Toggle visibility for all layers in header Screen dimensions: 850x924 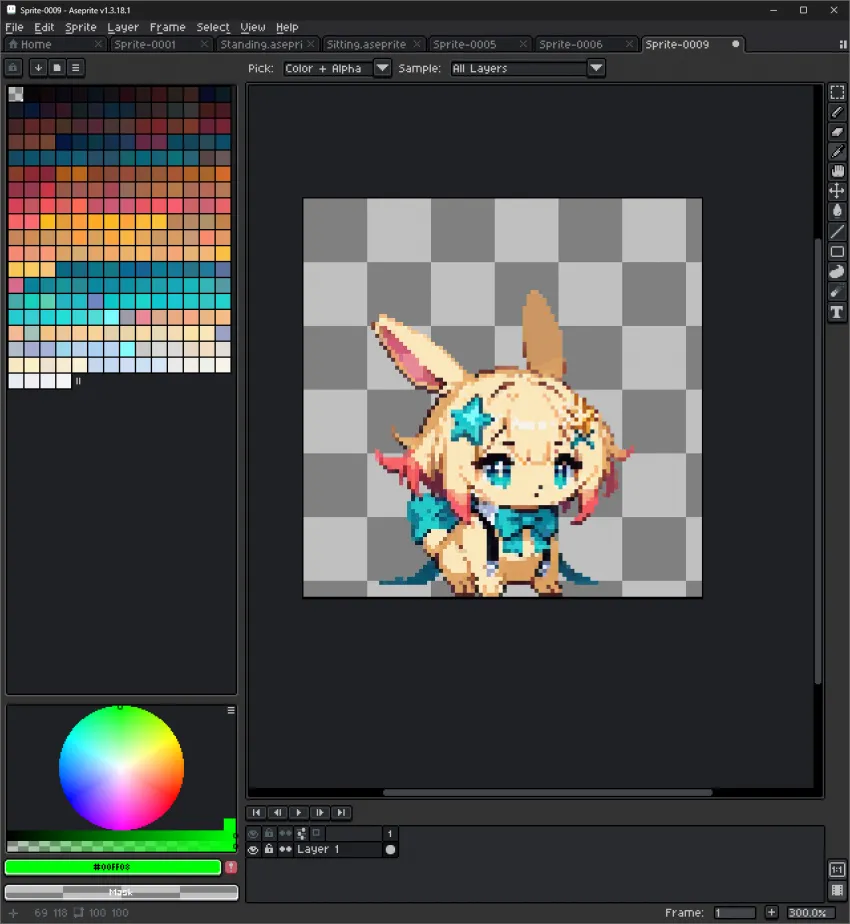tap(253, 834)
